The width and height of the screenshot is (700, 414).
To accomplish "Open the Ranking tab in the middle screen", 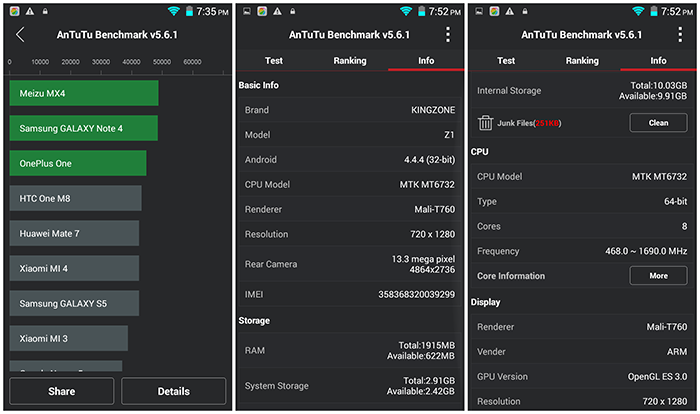I will pos(350,61).
